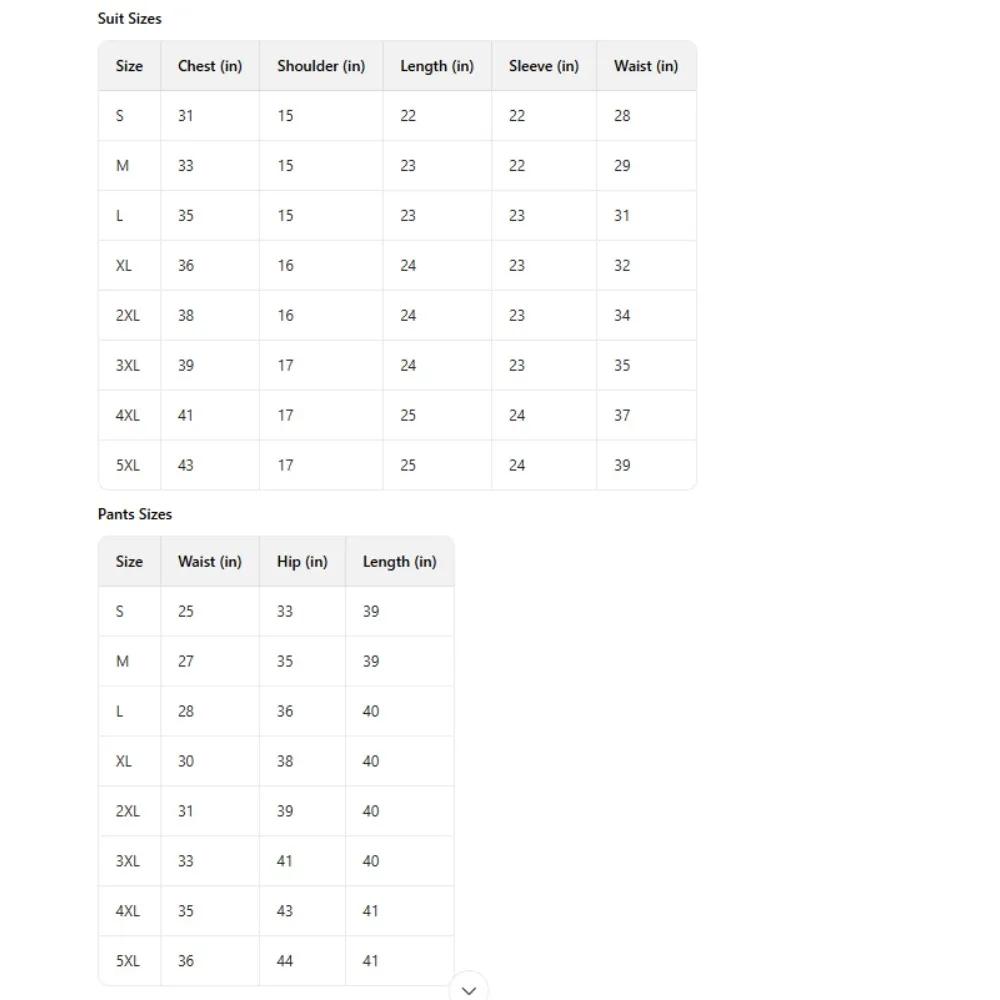Click the Sleeve (in) column header
1000x1000 pixels.
tap(544, 66)
